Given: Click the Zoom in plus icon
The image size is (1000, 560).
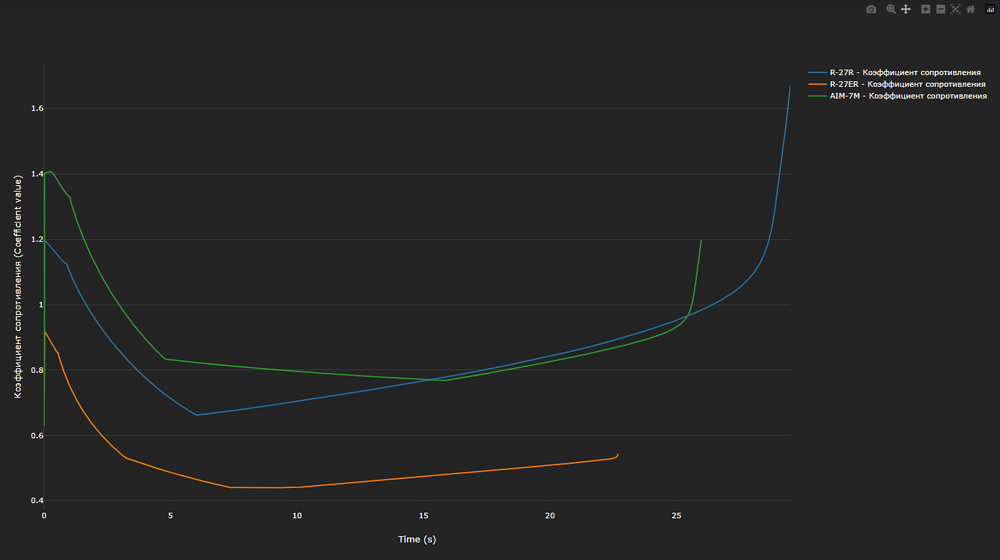Looking at the screenshot, I should coord(925,9).
